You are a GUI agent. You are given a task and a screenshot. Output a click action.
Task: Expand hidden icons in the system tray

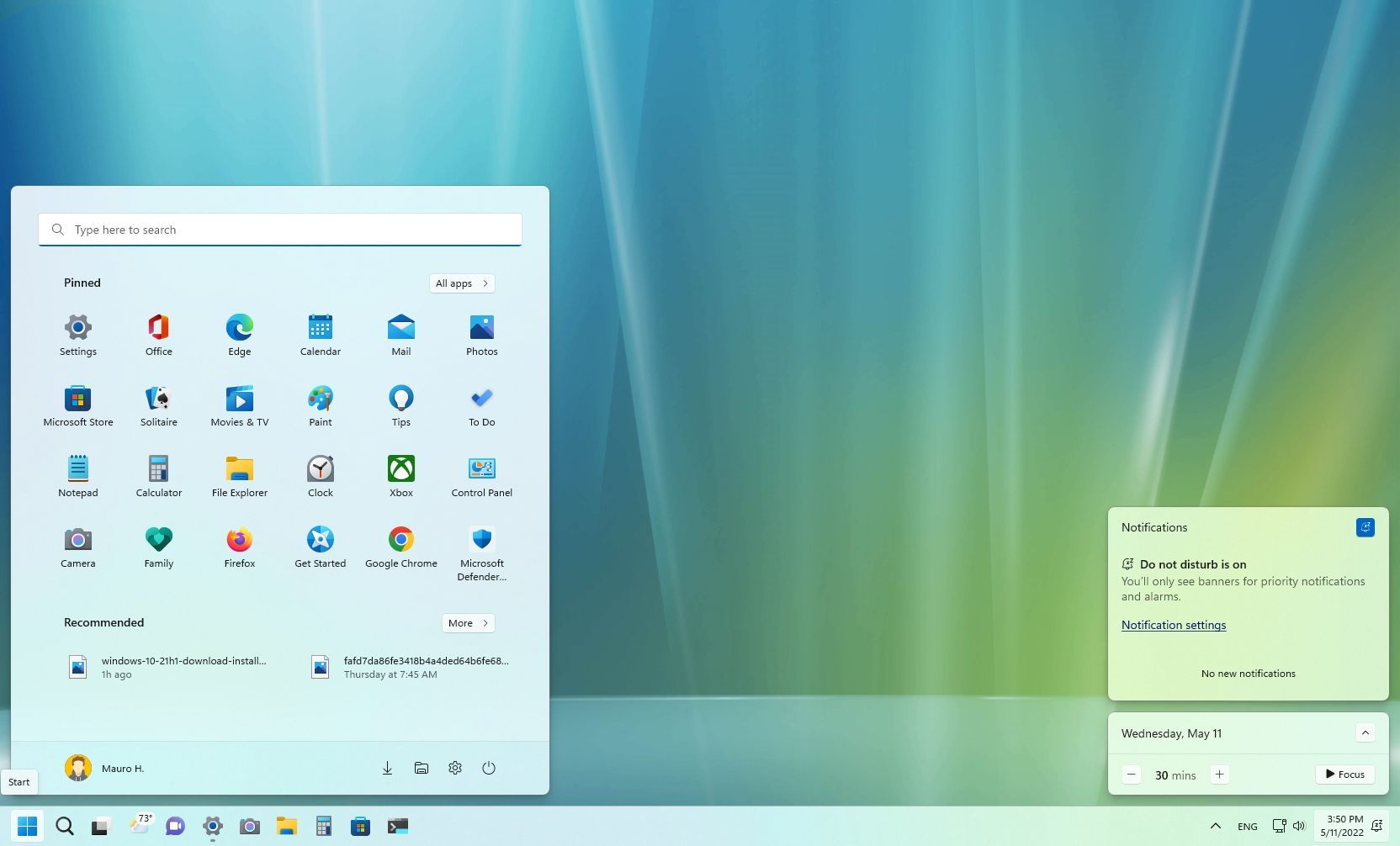coord(1215,826)
